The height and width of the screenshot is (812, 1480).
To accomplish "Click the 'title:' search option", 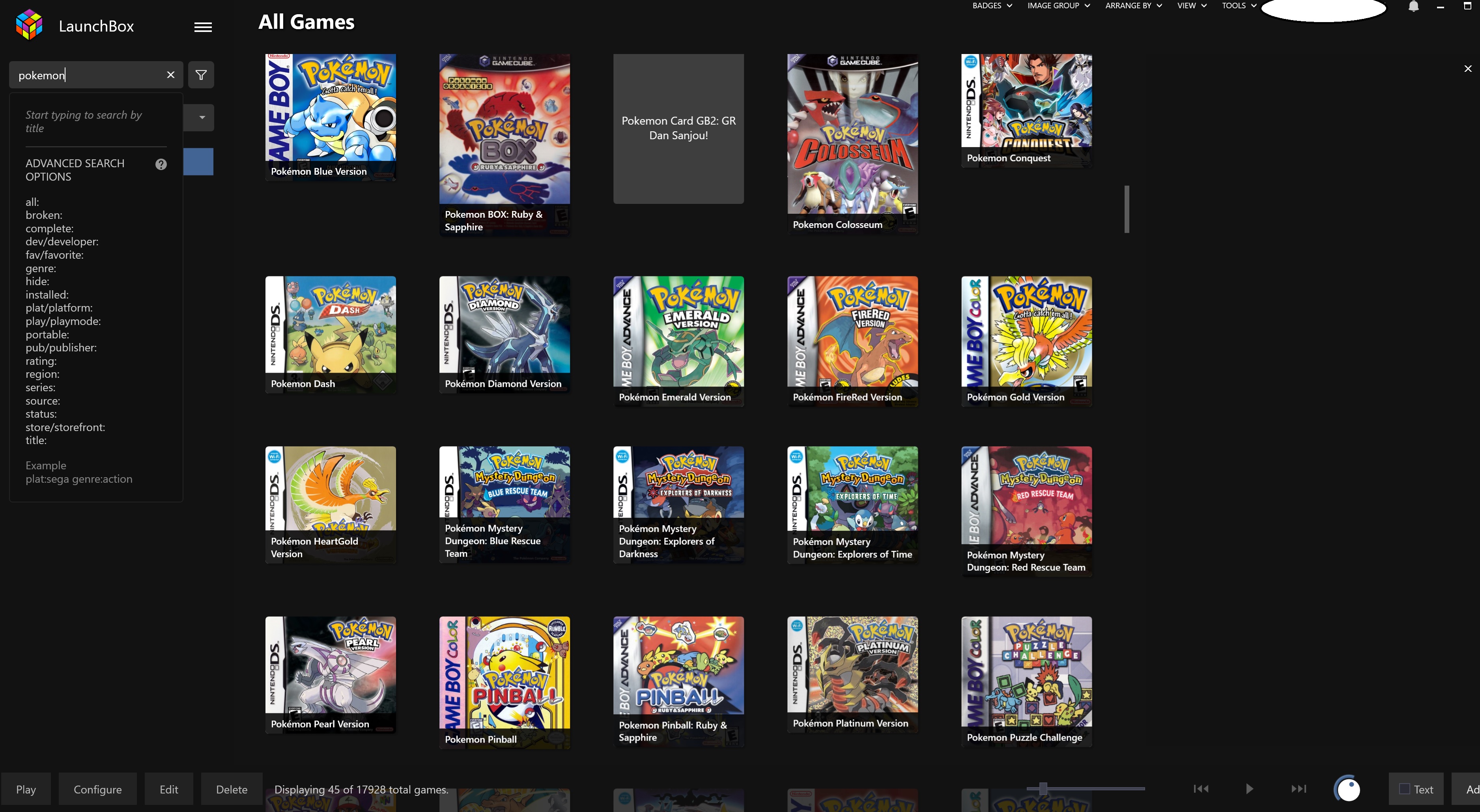I will coord(36,441).
